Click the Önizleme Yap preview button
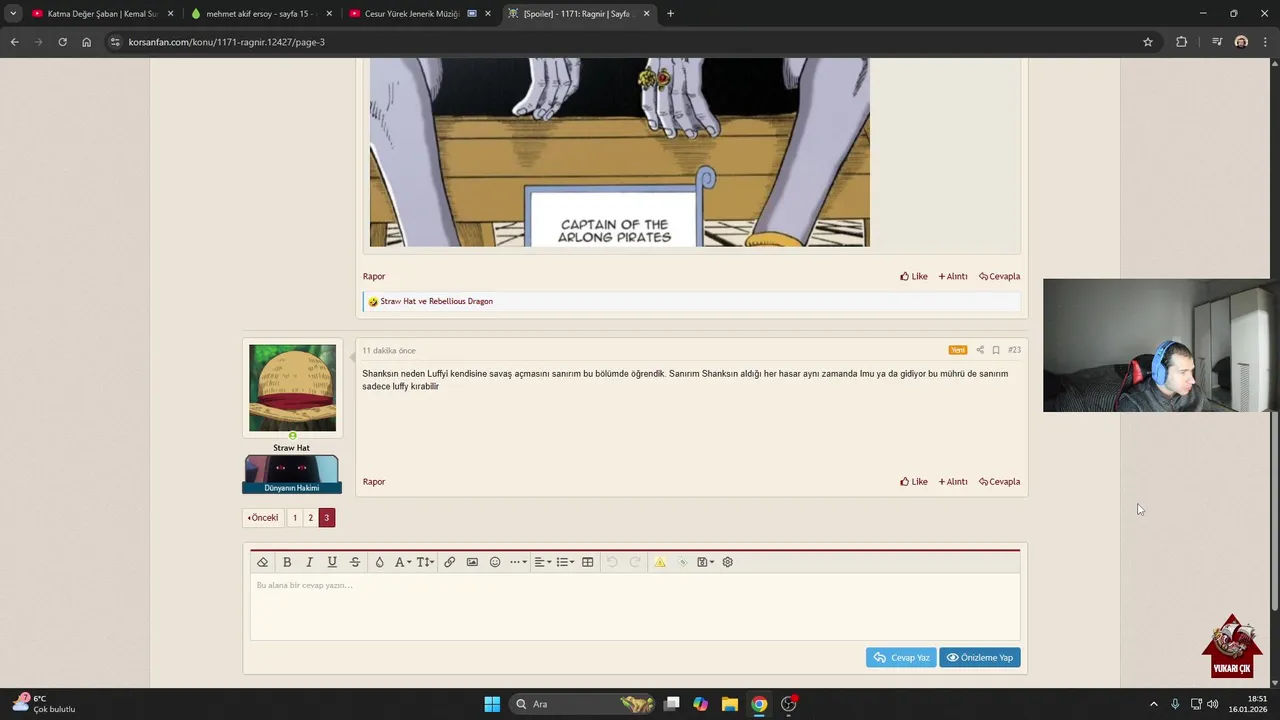The height and width of the screenshot is (720, 1280). 980,657
